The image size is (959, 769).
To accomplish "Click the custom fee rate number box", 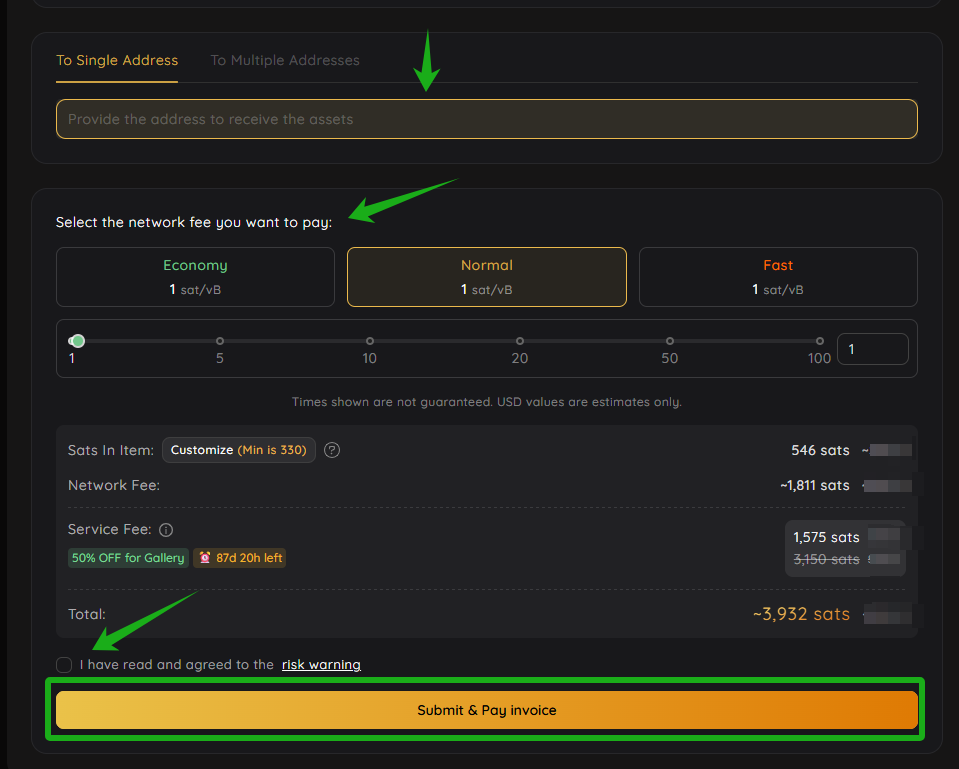I will coord(872,349).
